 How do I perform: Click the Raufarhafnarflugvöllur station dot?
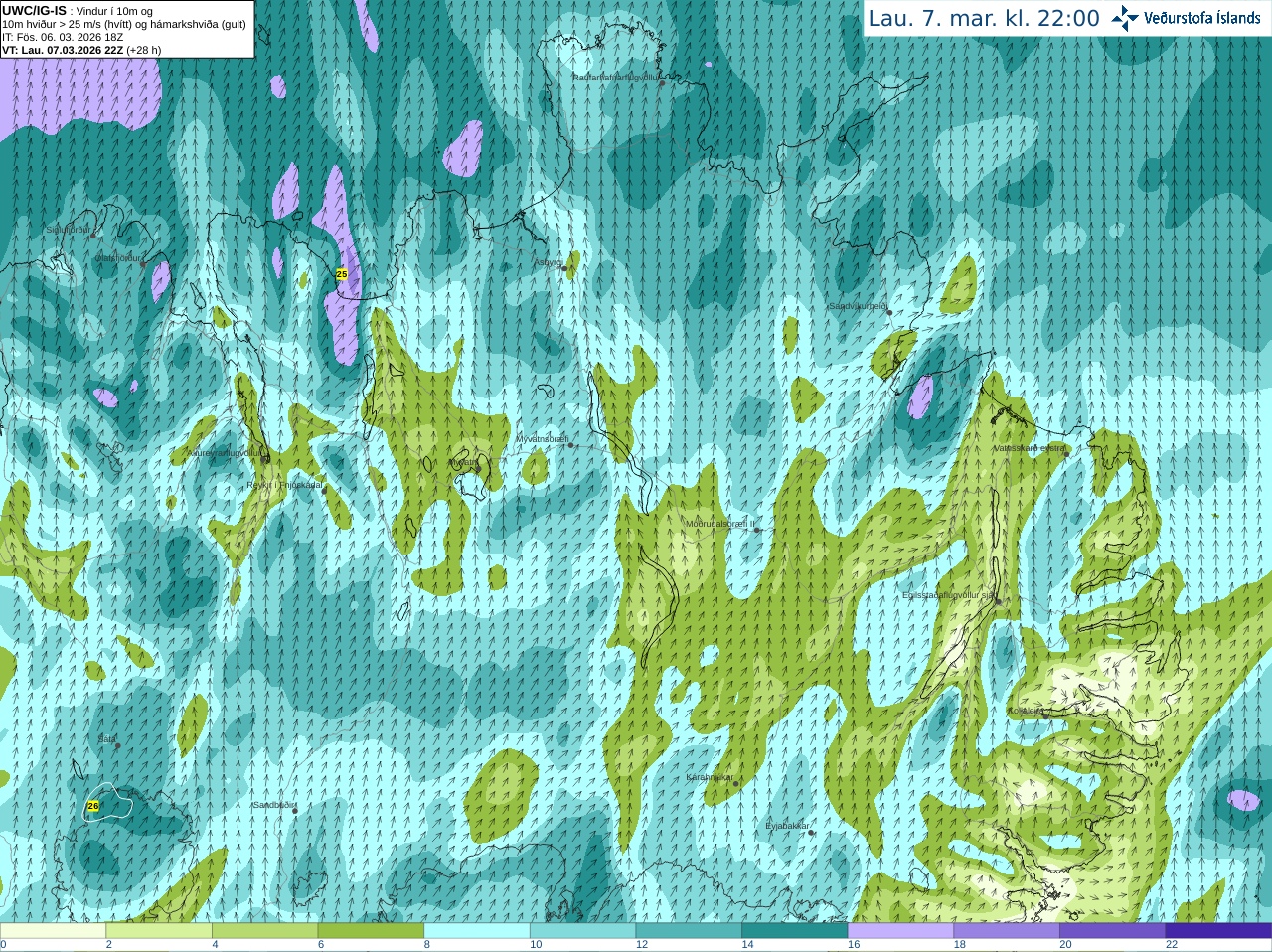click(x=663, y=82)
